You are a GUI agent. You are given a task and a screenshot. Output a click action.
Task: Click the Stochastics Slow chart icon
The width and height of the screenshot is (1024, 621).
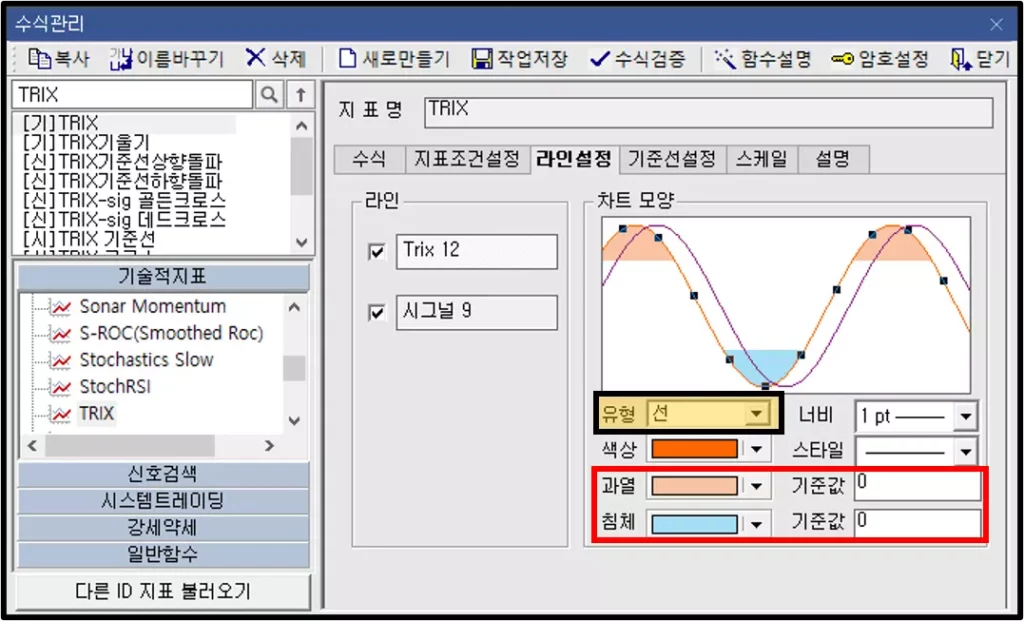pyautogui.click(x=61, y=360)
